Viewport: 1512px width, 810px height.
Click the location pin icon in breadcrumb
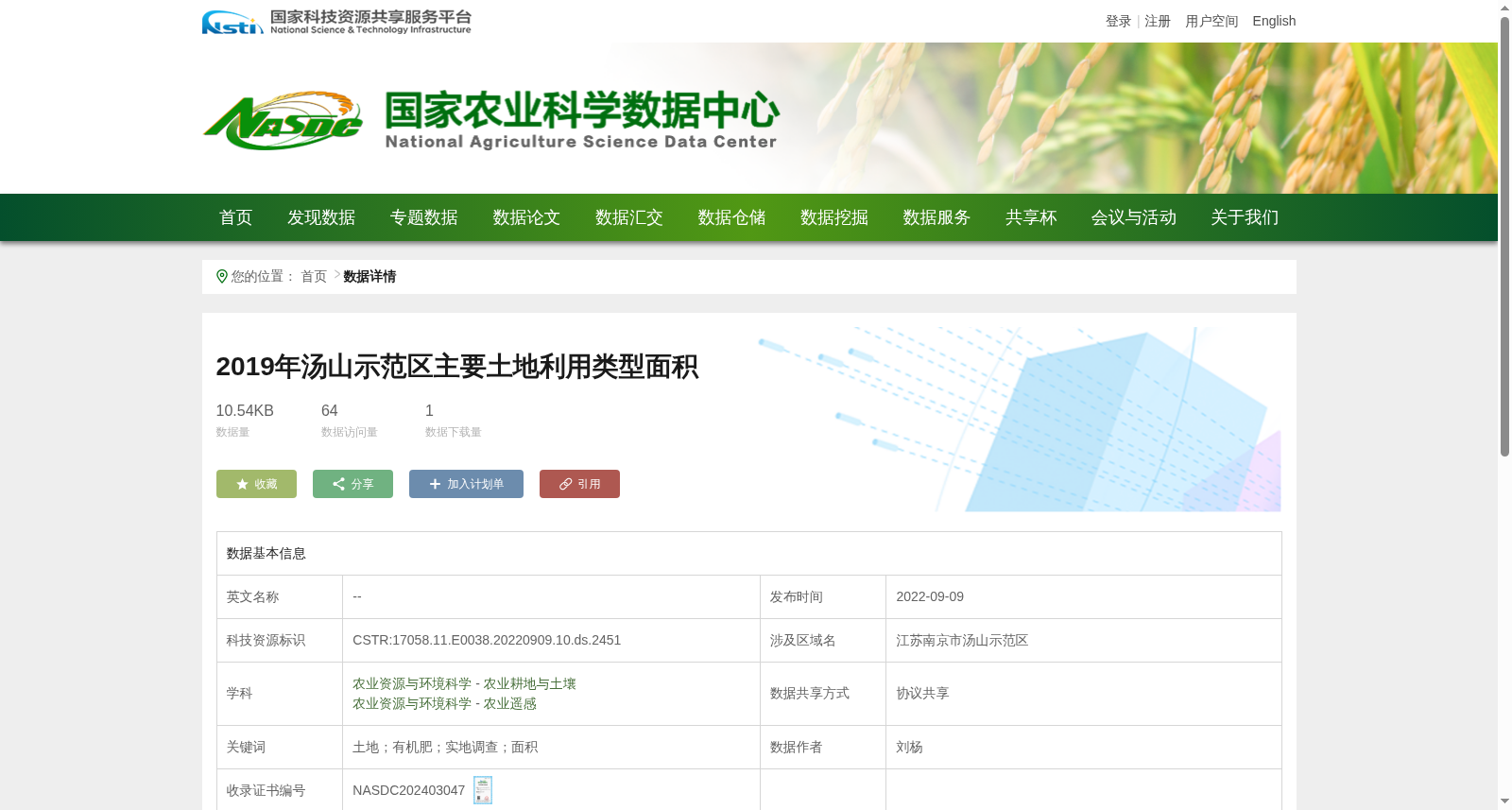pyautogui.click(x=222, y=276)
